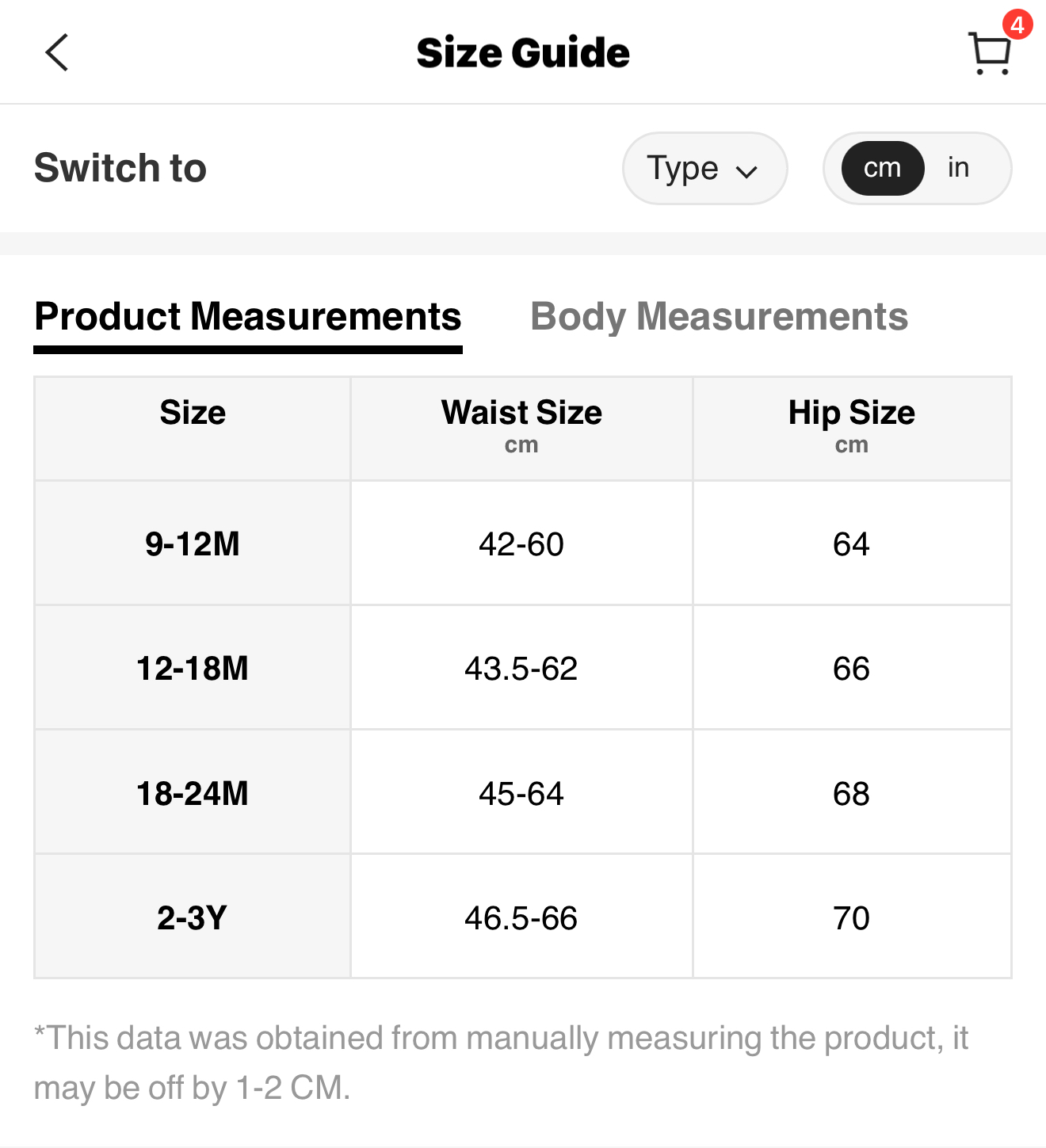1046x1148 pixels.
Task: Select the 9-12M size row
Action: click(x=193, y=543)
